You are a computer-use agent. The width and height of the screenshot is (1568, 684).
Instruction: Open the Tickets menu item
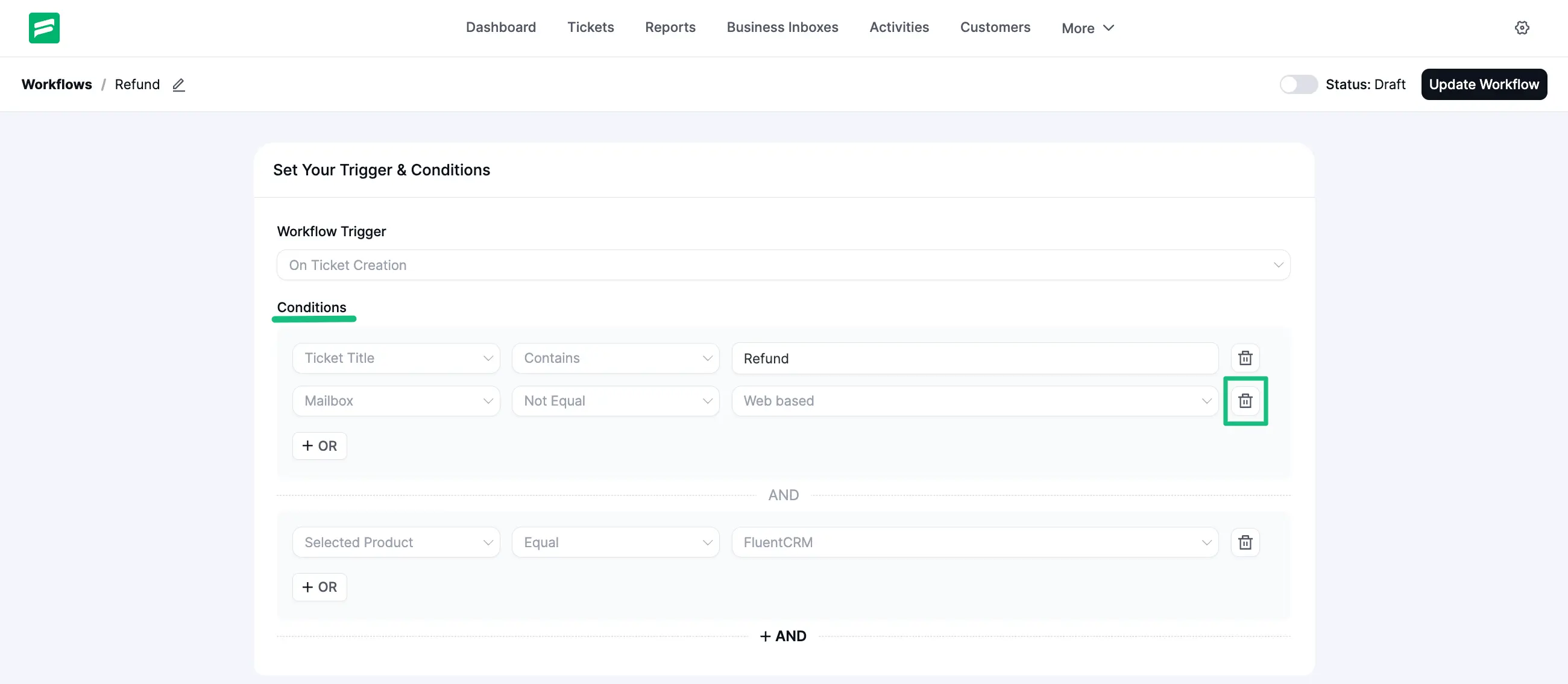click(590, 27)
